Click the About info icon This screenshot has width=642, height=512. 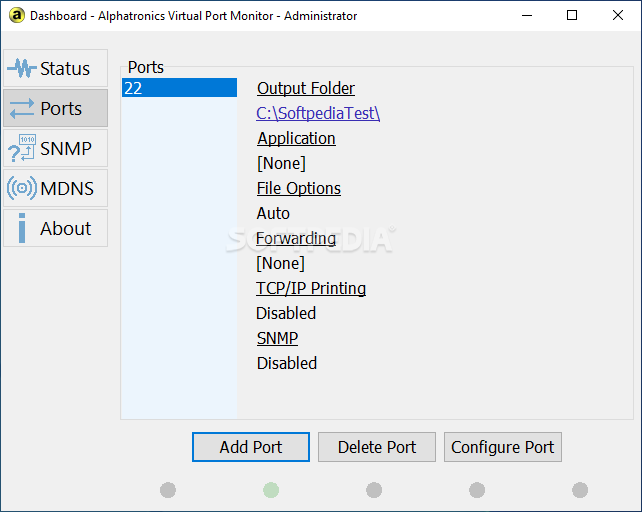pyautogui.click(x=22, y=228)
